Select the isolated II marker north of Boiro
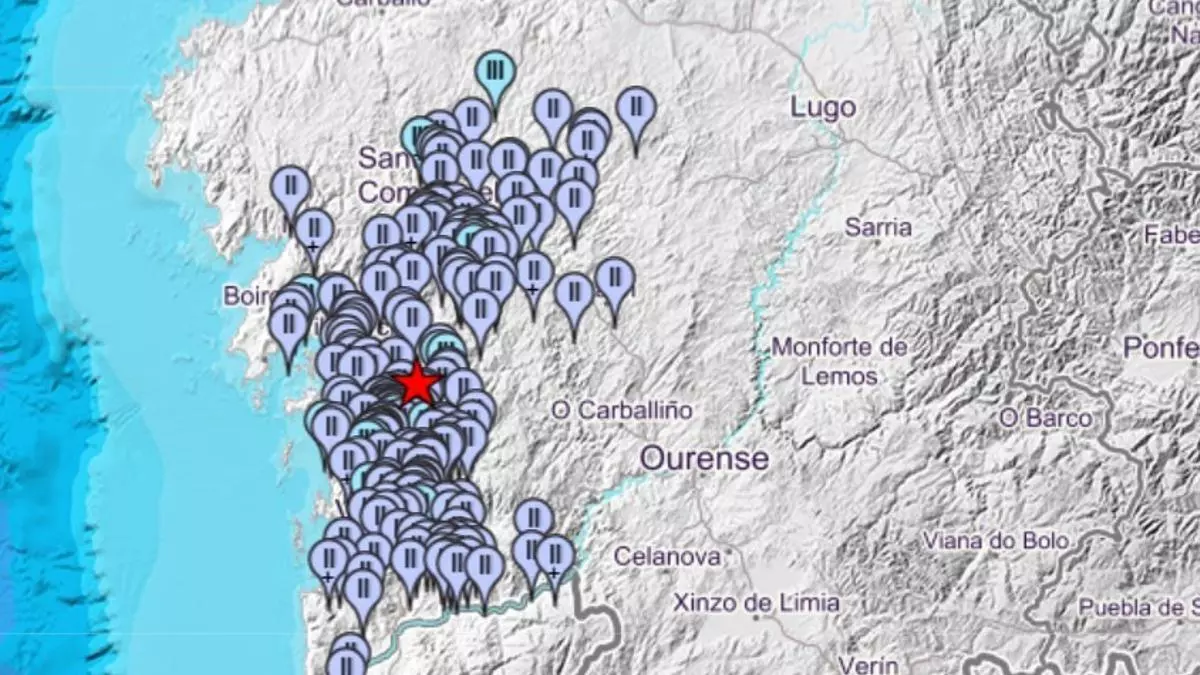Image resolution: width=1200 pixels, height=675 pixels. point(290,187)
